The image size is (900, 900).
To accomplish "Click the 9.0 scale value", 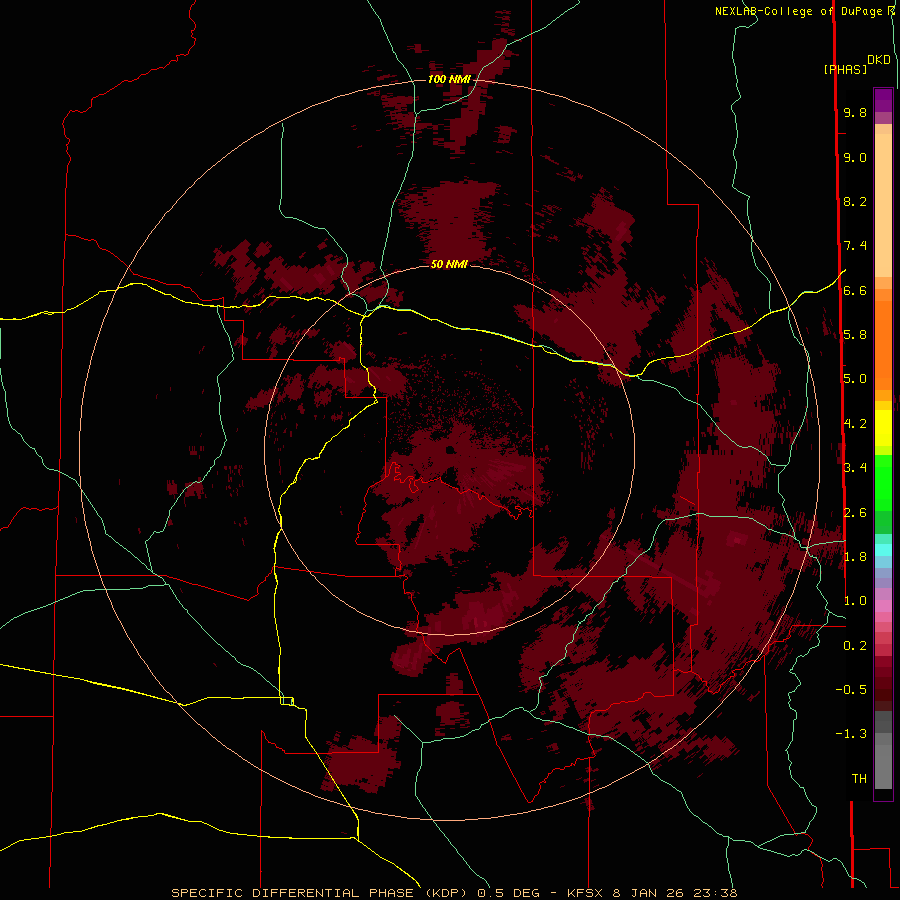I will tap(855, 157).
